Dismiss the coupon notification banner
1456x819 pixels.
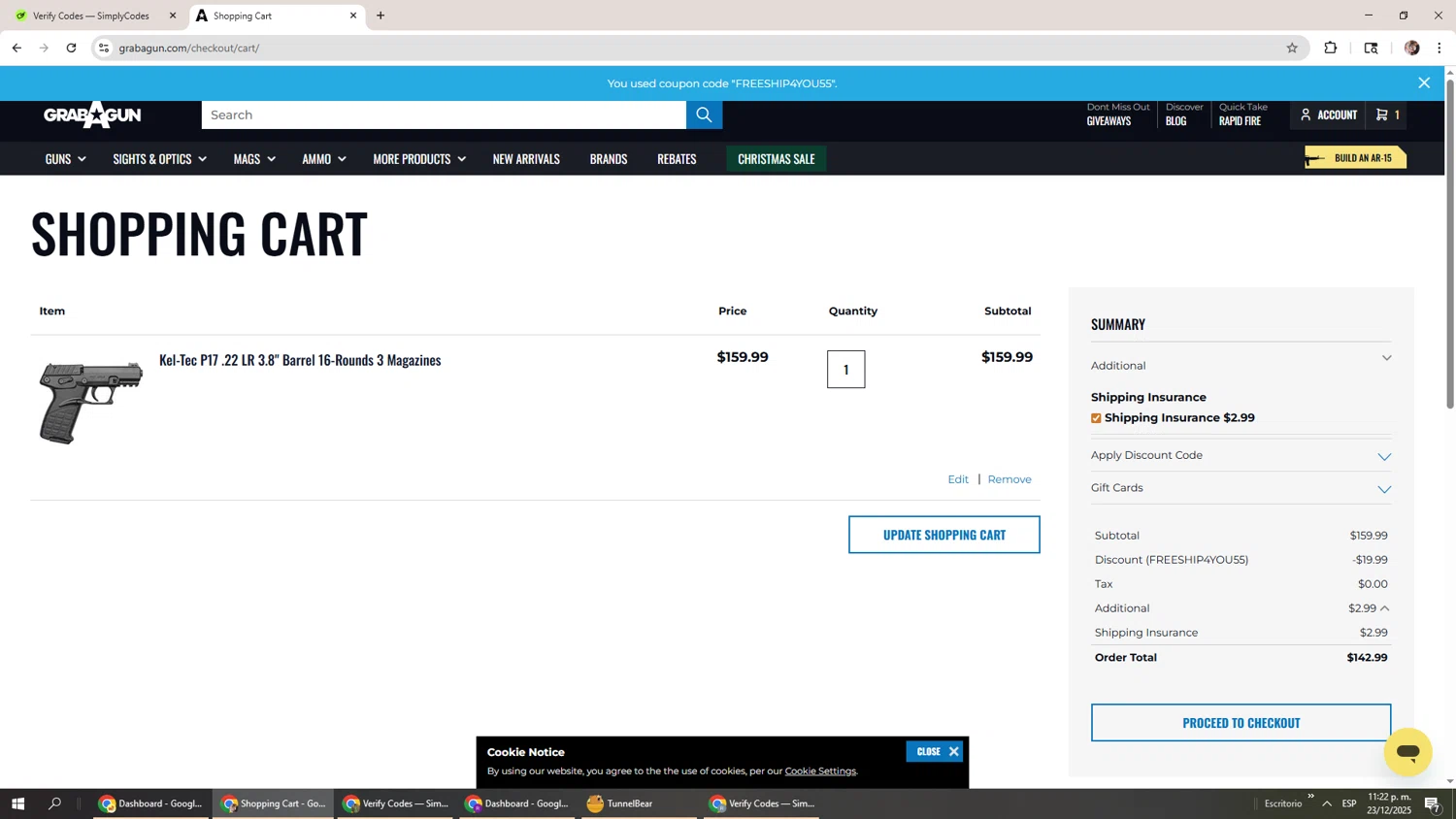(x=1424, y=83)
